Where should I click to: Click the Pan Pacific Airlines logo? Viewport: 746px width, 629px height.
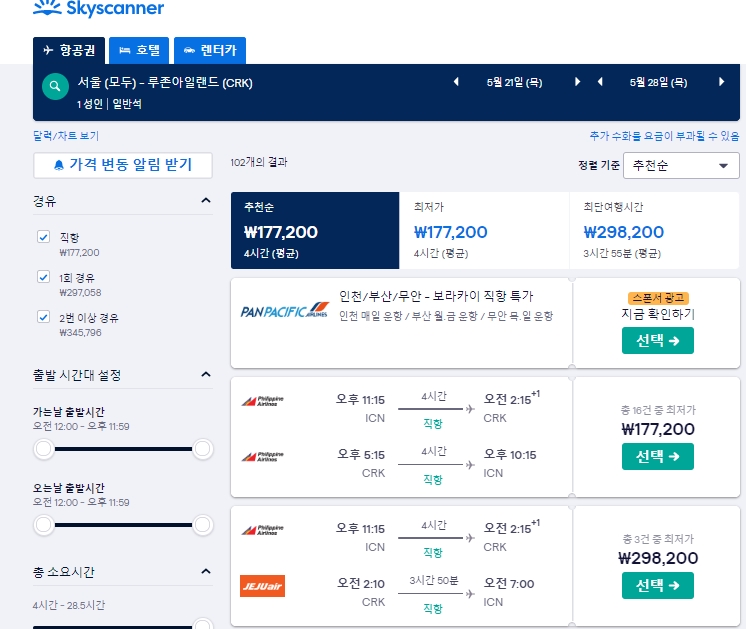pyautogui.click(x=285, y=310)
